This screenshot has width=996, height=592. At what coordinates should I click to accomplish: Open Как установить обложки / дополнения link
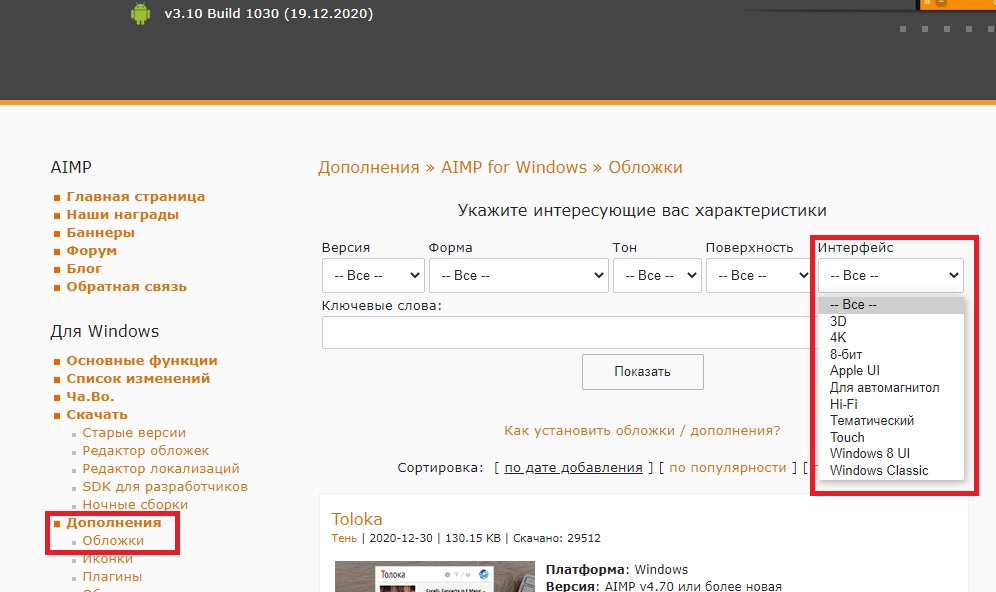[x=642, y=431]
